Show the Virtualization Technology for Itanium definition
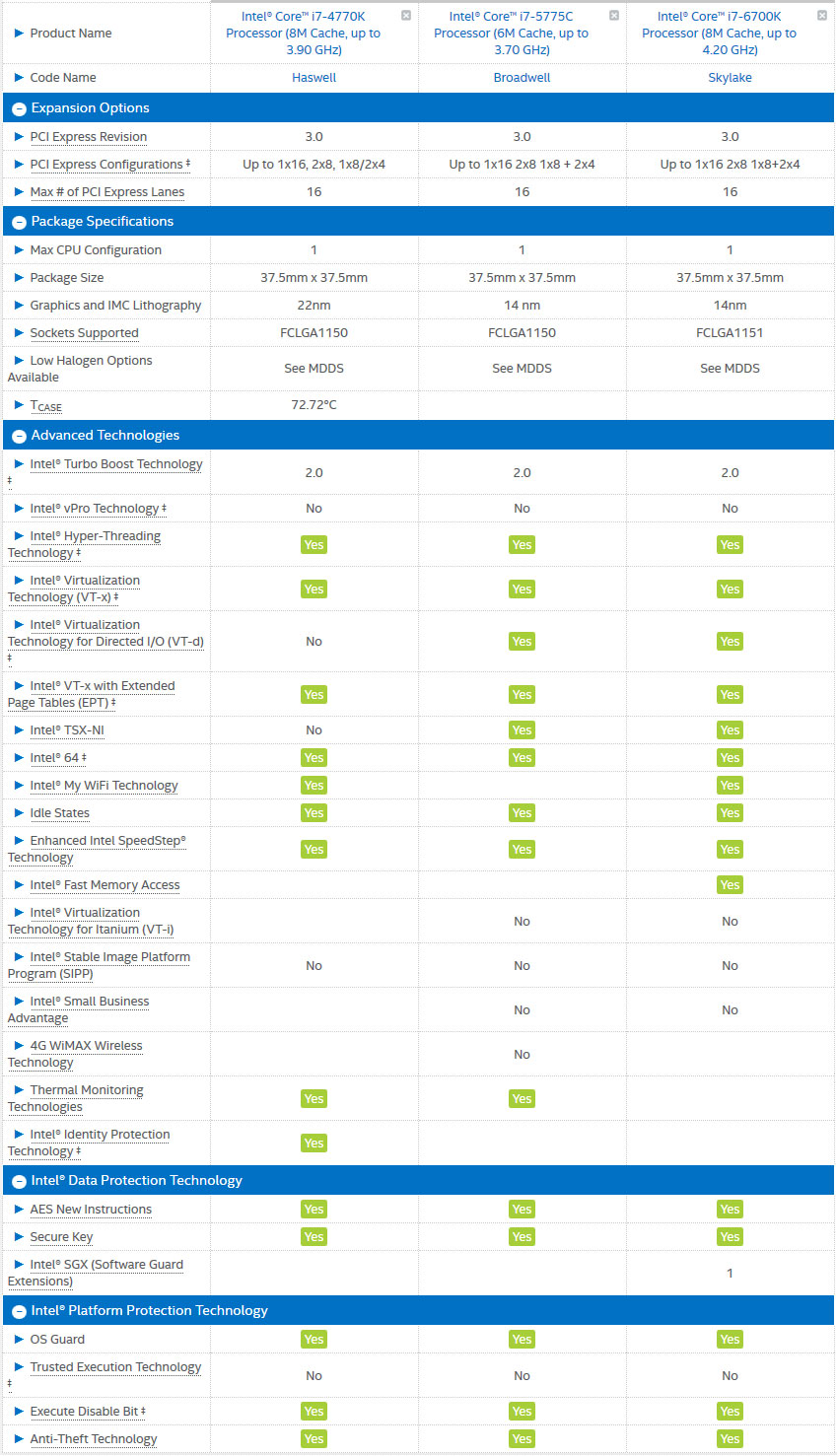Screen dimensions: 837x1456 (x=91, y=921)
